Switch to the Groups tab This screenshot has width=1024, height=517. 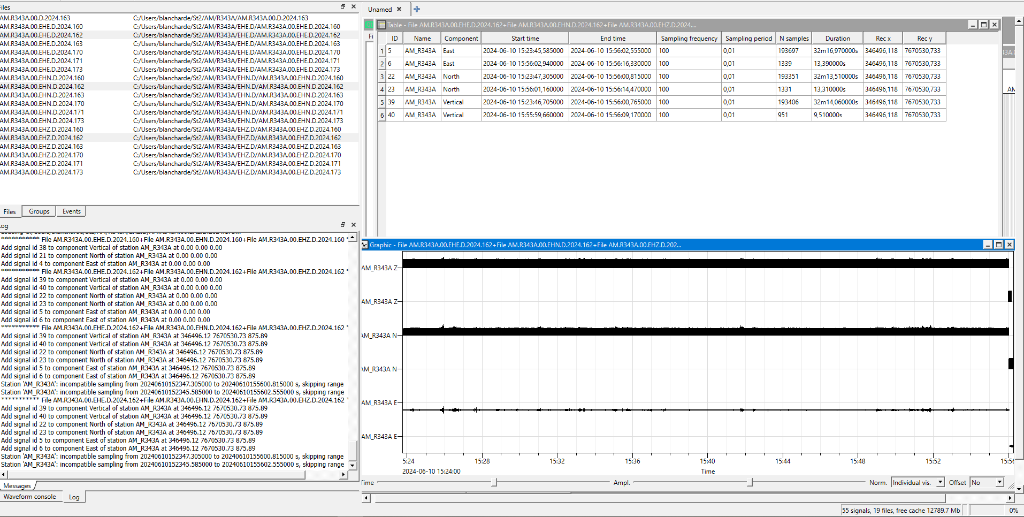pyautogui.click(x=39, y=212)
